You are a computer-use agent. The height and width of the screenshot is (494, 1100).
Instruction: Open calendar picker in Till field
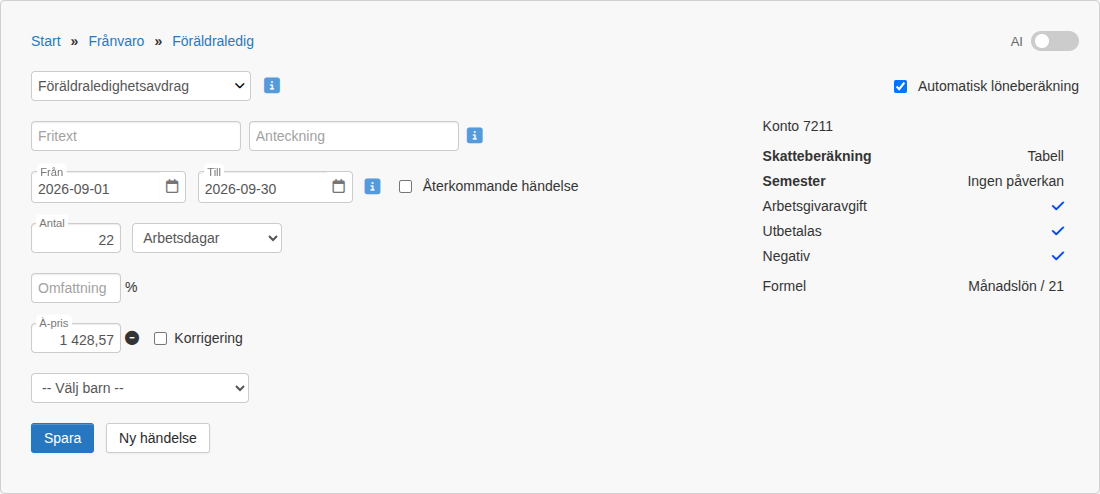[339, 187]
